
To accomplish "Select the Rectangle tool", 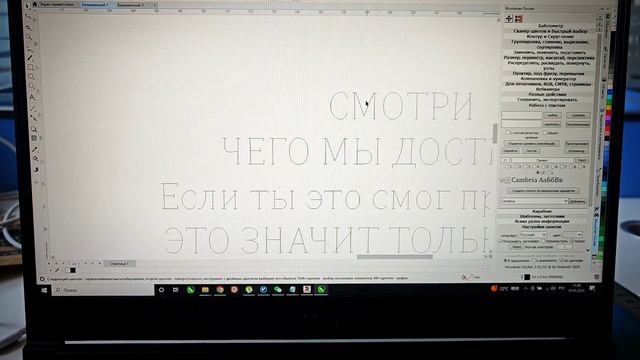I will pyautogui.click(x=30, y=67).
